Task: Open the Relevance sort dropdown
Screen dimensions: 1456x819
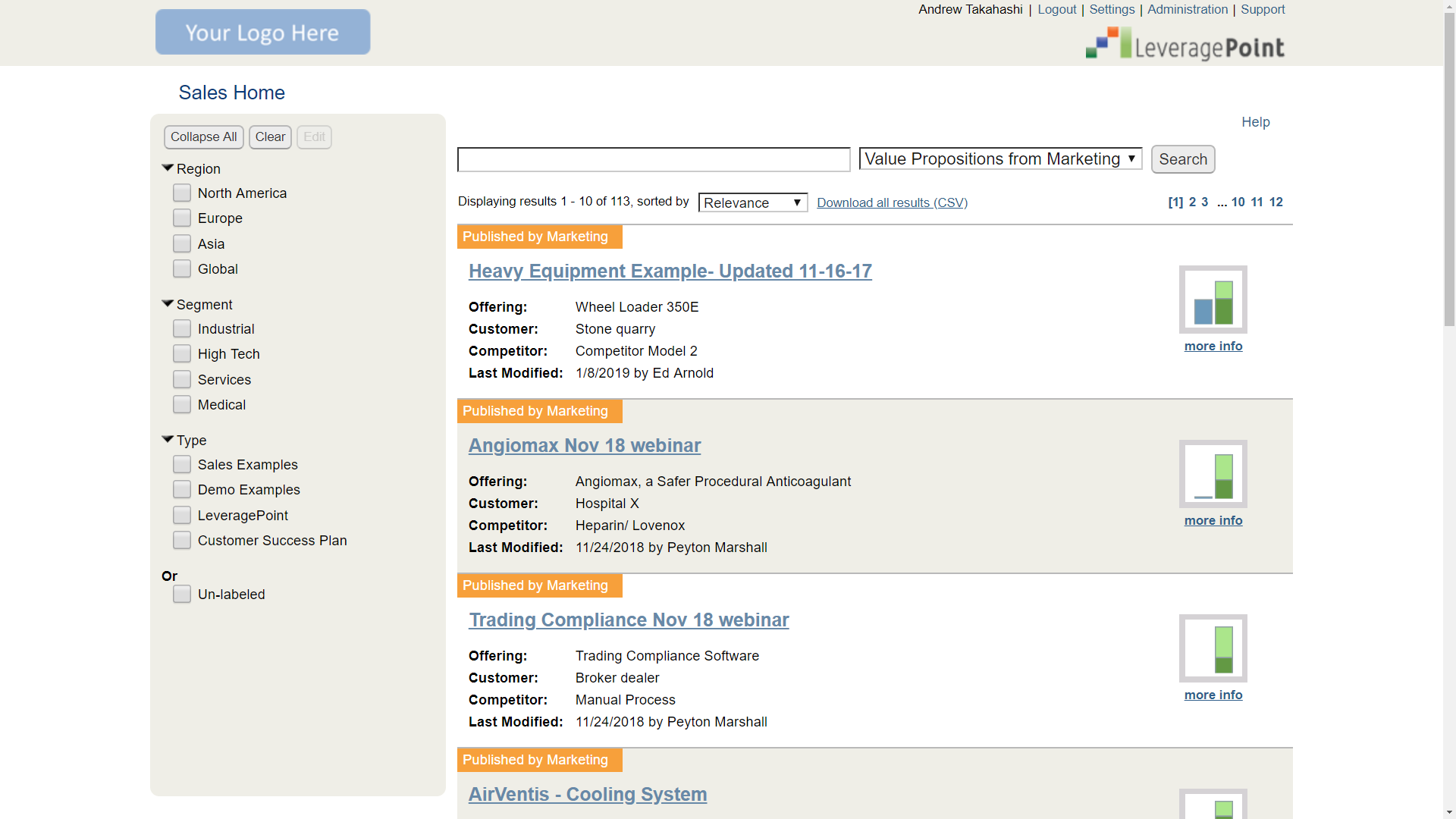Action: 752,202
